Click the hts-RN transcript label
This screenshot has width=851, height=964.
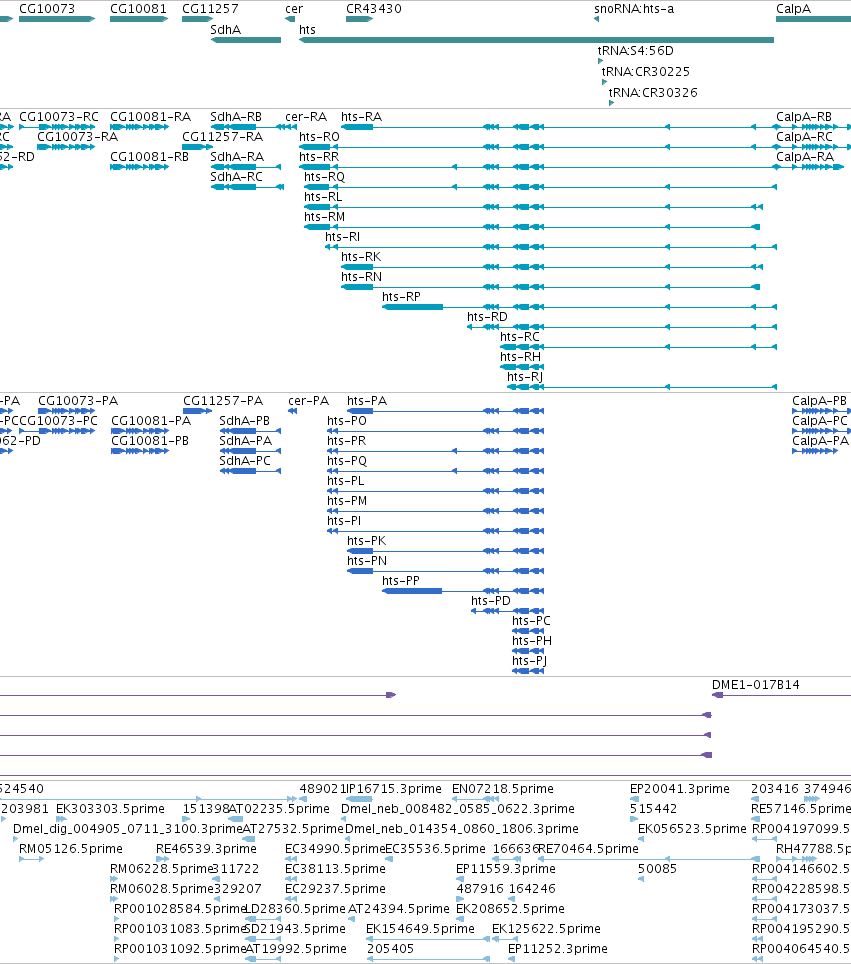pos(362,277)
